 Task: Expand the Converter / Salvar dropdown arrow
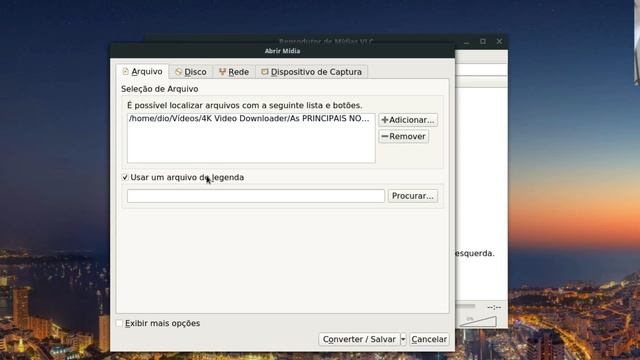tap(403, 339)
